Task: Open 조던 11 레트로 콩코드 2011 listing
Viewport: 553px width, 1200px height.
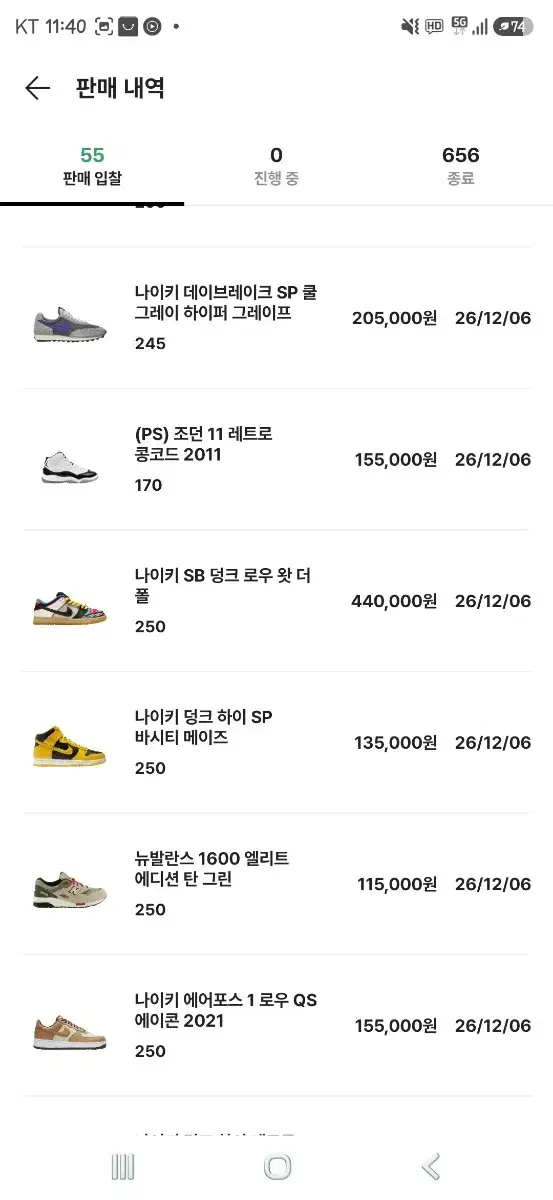Action: pos(277,460)
